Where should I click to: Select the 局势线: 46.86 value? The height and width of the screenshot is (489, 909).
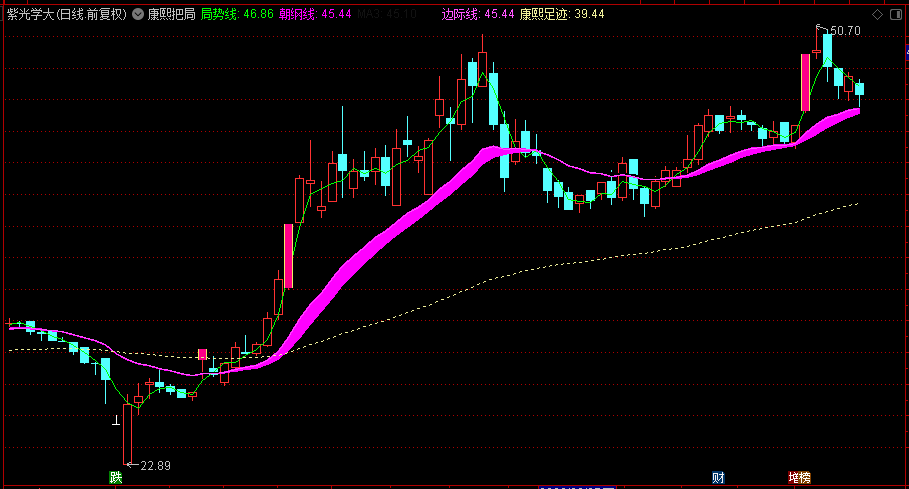pyautogui.click(x=237, y=14)
